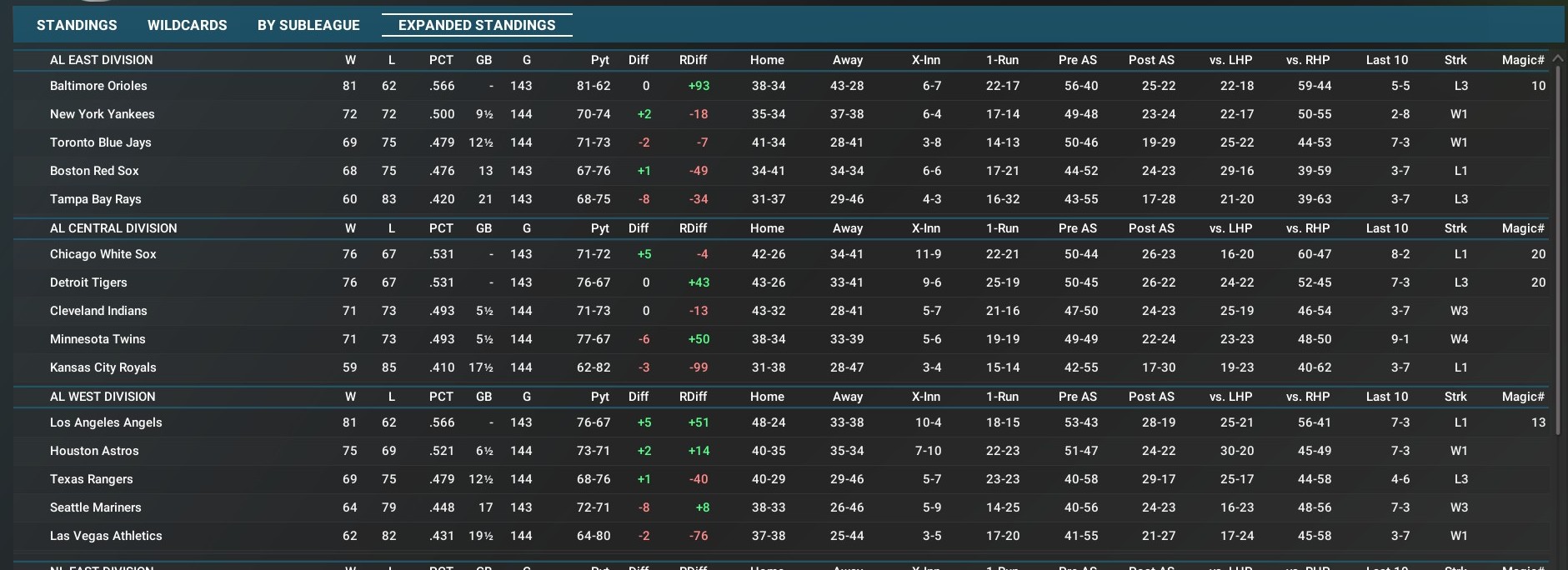1568x570 pixels.
Task: Select the Los Angeles Angels team
Action: (106, 422)
